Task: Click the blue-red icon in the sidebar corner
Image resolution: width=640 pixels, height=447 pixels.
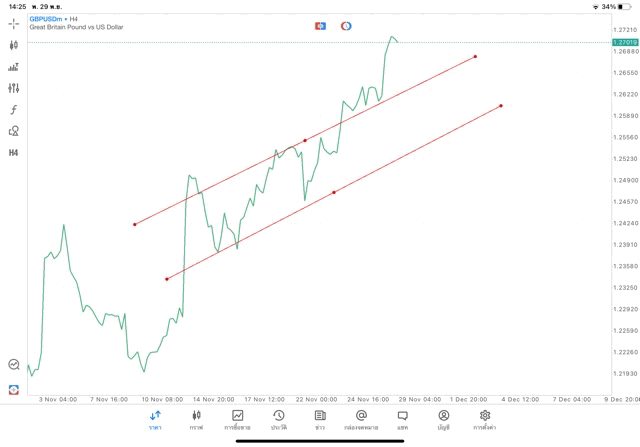Action: (x=14, y=389)
